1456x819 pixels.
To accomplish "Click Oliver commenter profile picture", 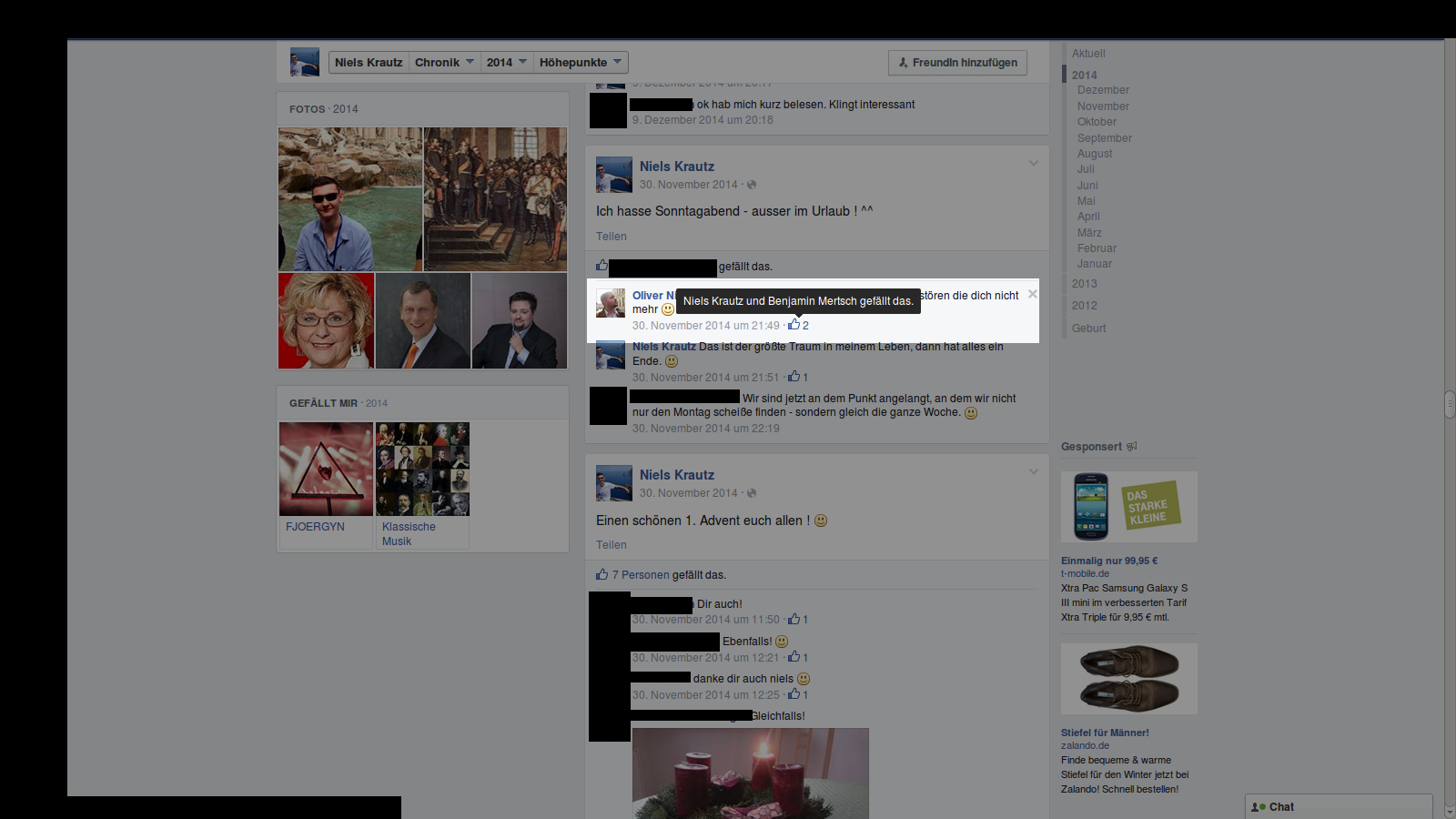I will (x=611, y=303).
